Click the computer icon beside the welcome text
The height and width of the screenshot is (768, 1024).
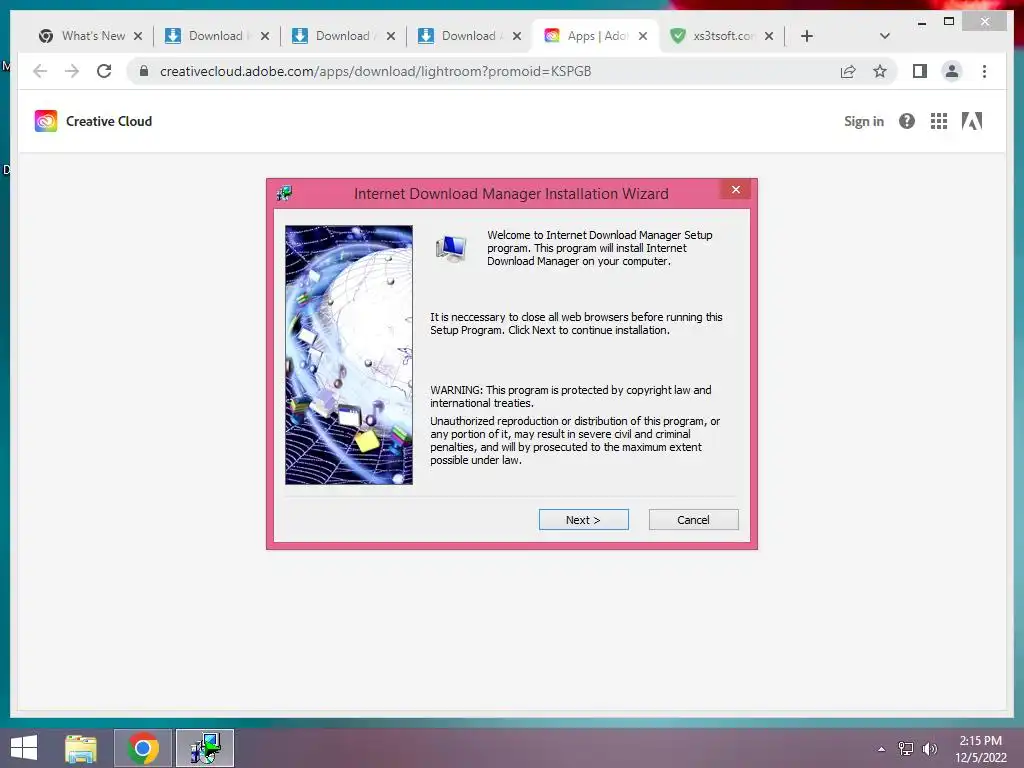coord(451,249)
